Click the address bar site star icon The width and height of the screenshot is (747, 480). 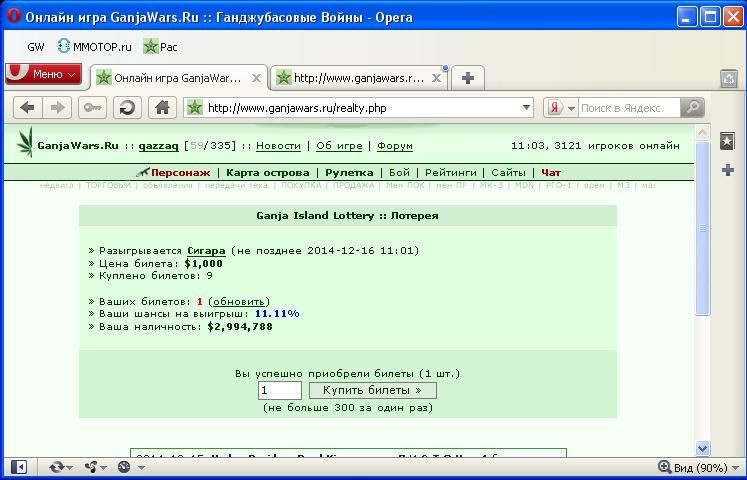coord(194,108)
